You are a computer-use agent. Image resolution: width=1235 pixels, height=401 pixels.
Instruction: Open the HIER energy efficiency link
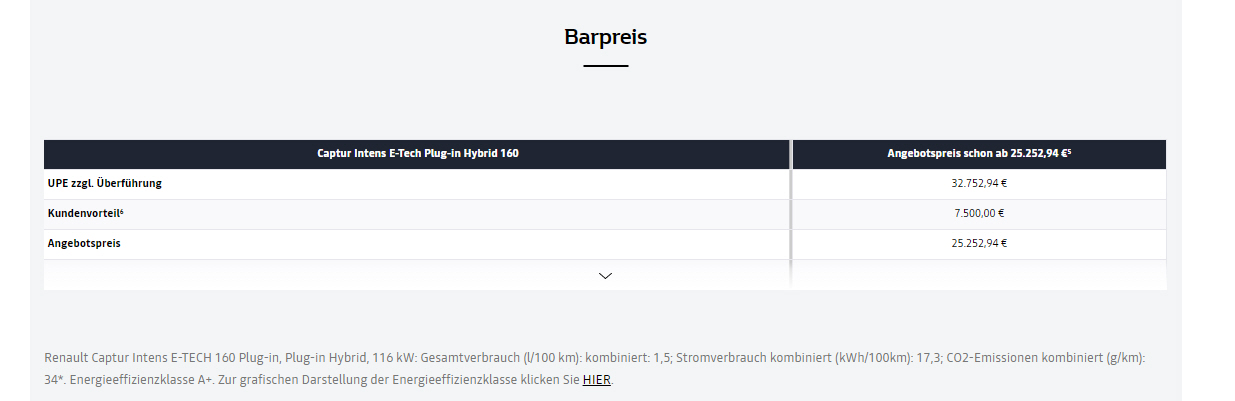[596, 380]
